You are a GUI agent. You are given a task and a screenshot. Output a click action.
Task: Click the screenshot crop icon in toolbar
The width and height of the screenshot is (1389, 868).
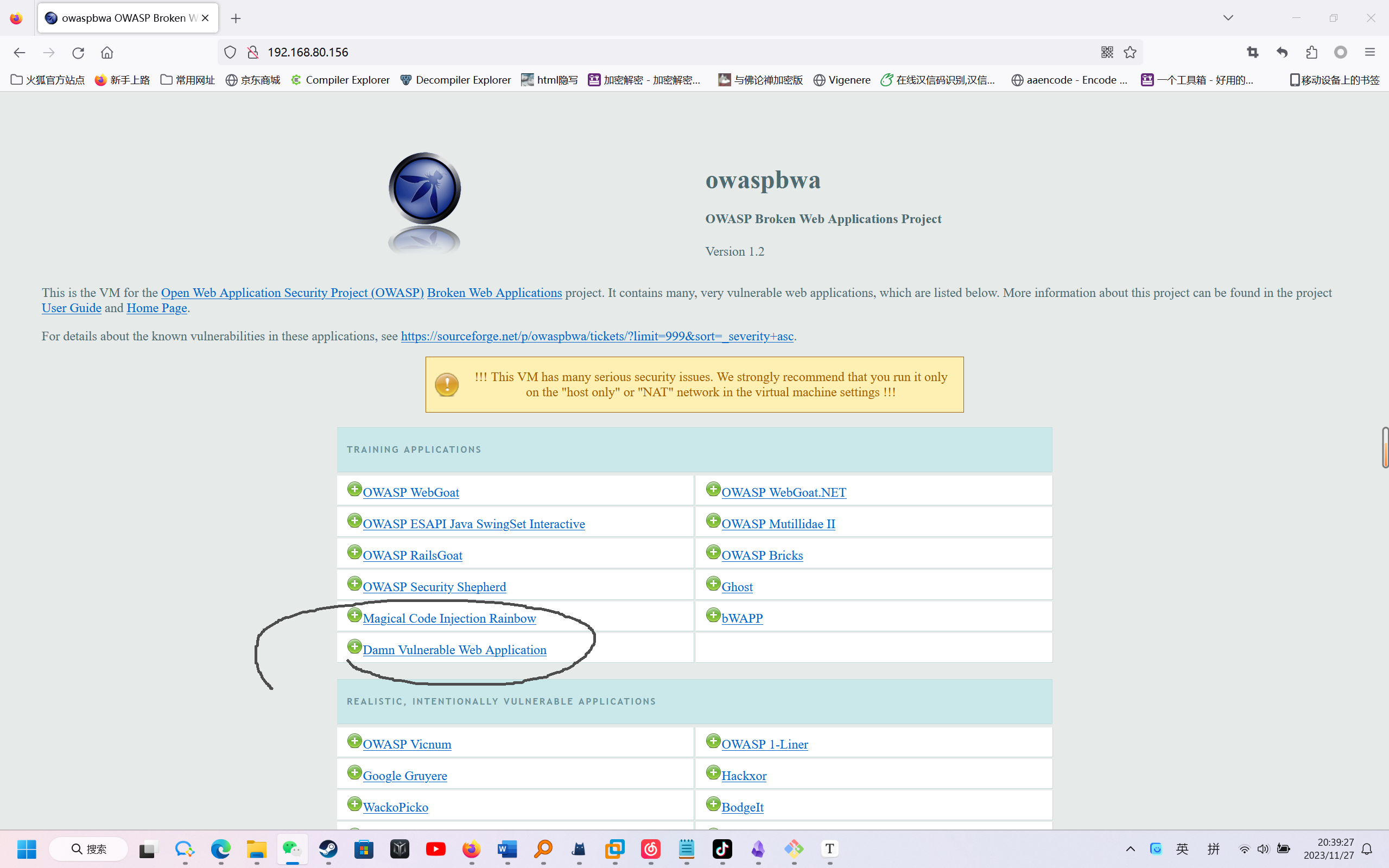point(1253,52)
